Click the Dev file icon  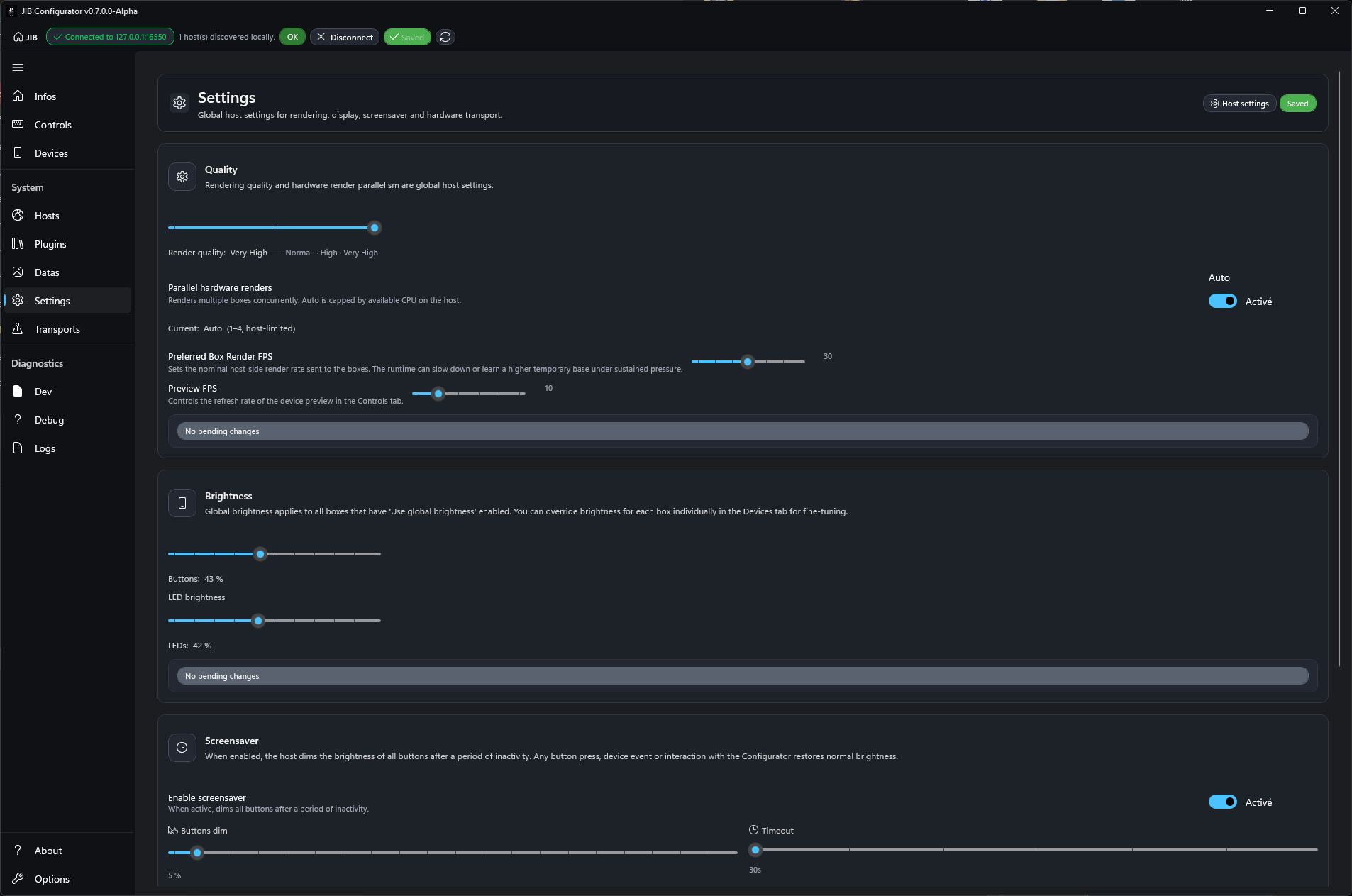(18, 391)
